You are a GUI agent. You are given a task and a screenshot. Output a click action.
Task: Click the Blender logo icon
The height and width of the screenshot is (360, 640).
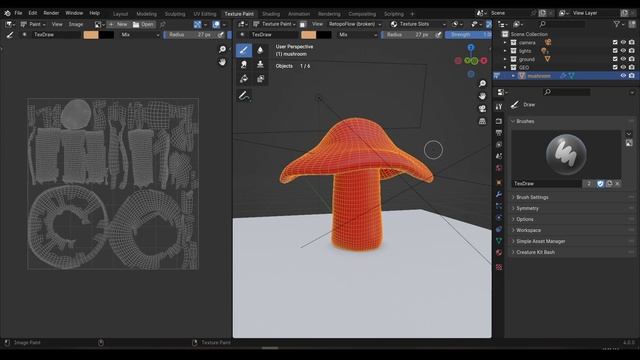(7, 13)
